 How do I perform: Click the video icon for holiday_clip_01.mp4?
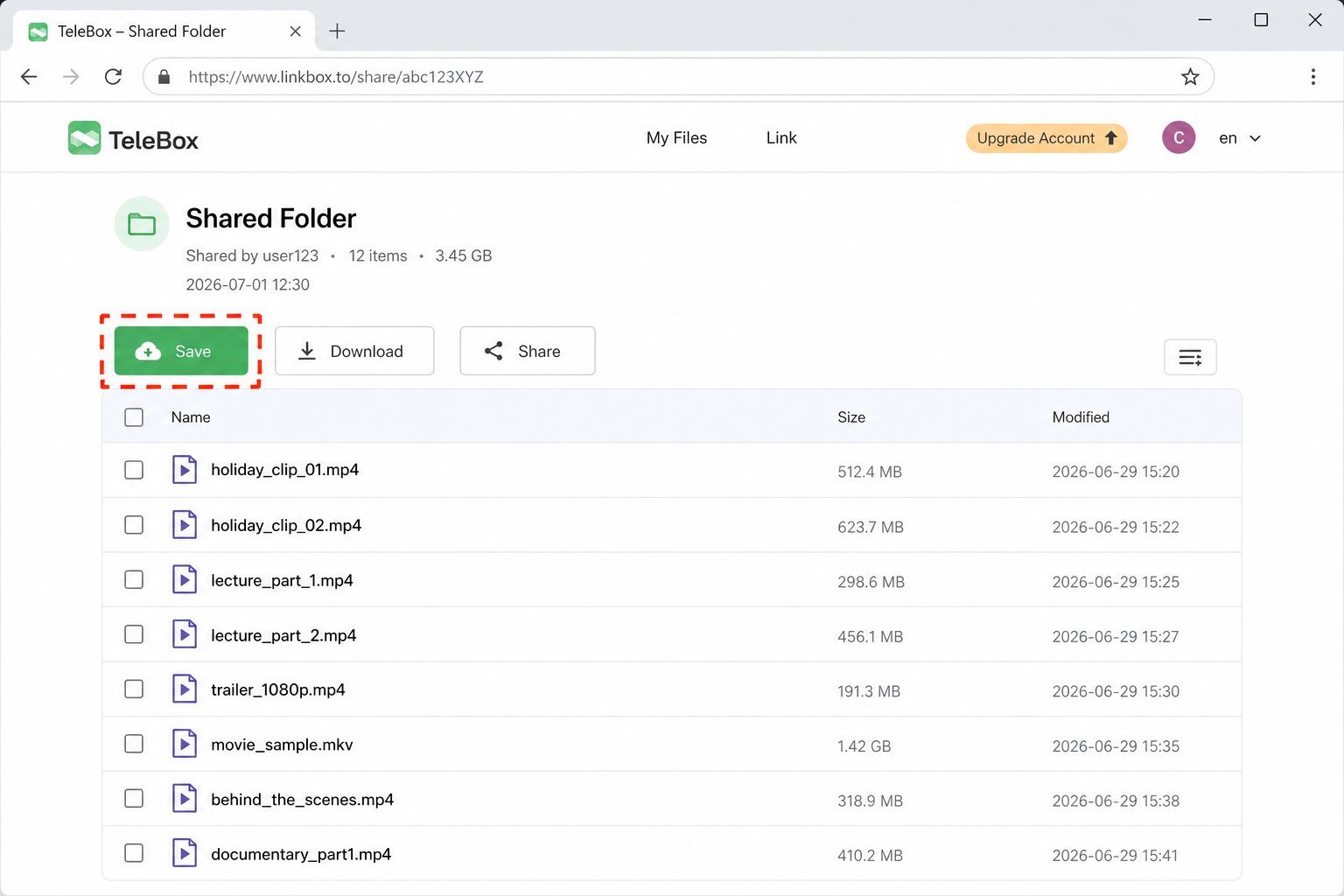(x=184, y=470)
